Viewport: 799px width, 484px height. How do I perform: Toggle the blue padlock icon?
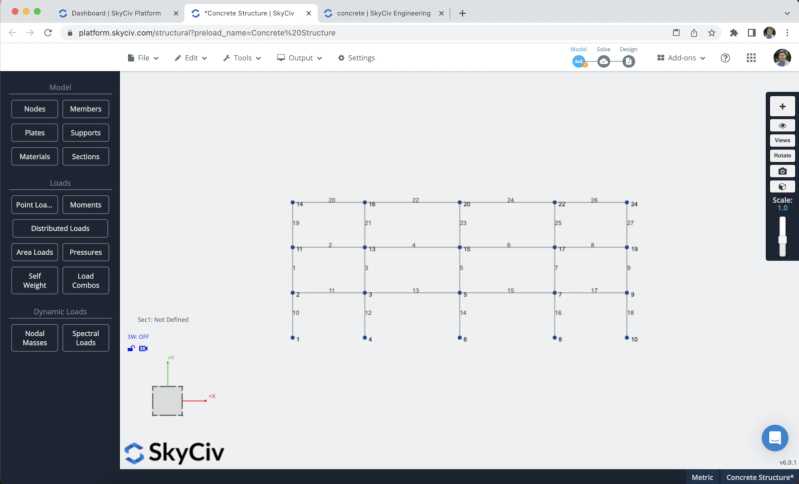131,348
